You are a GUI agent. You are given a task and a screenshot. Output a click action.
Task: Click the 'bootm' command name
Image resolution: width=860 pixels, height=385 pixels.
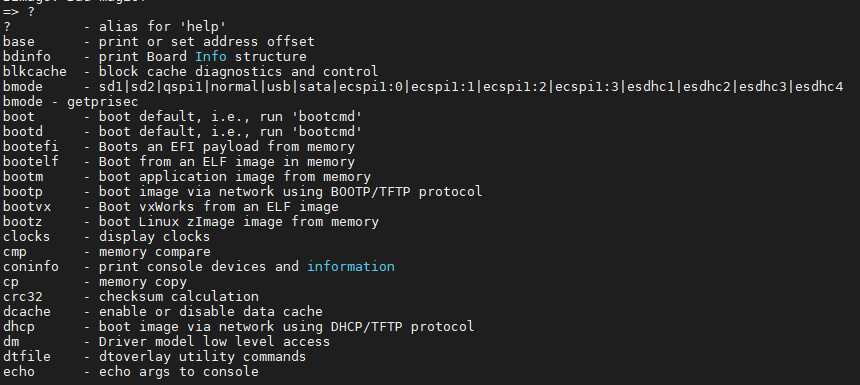coord(23,177)
